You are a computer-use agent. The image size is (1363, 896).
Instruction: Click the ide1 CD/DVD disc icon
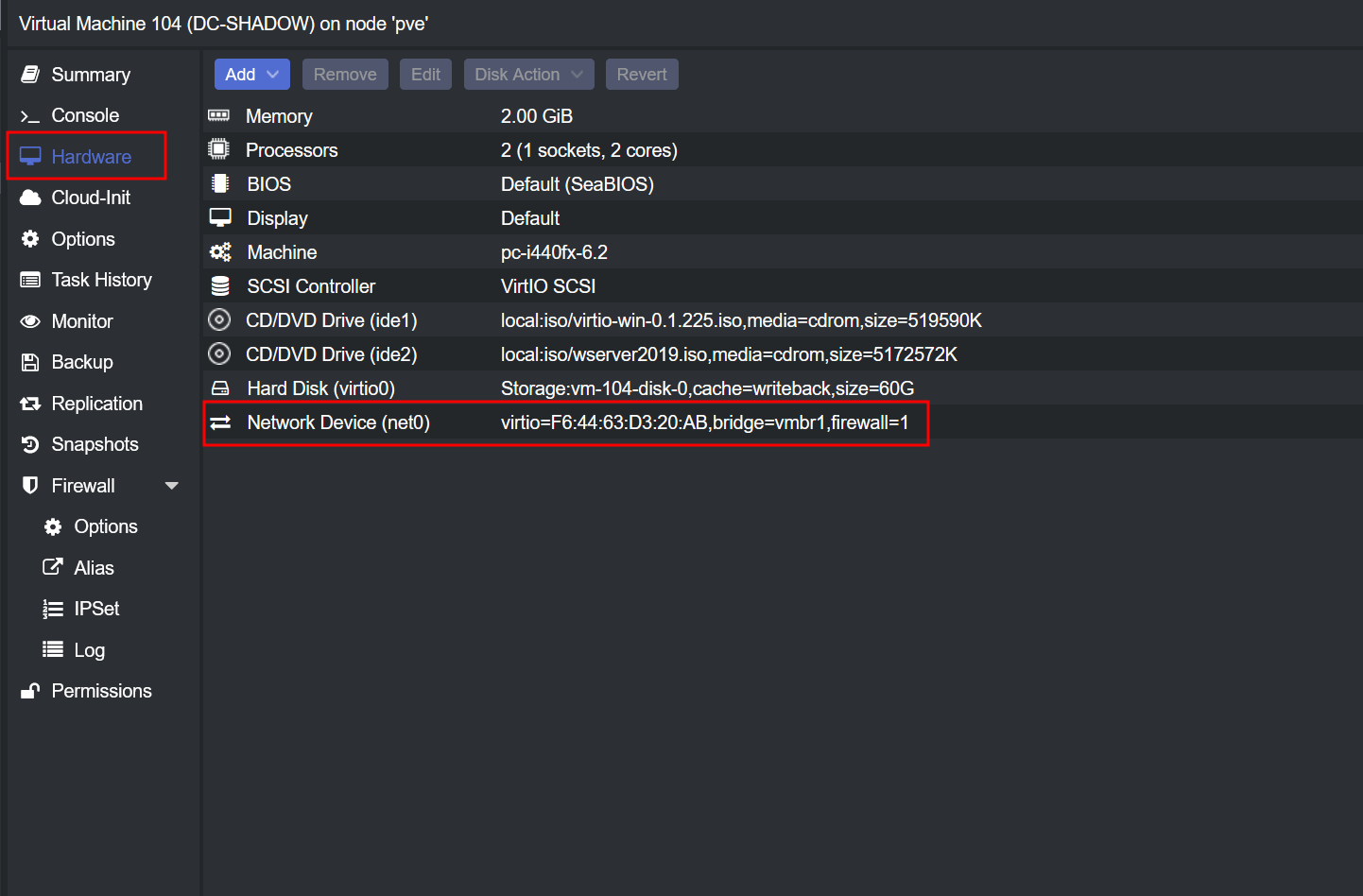(219, 320)
